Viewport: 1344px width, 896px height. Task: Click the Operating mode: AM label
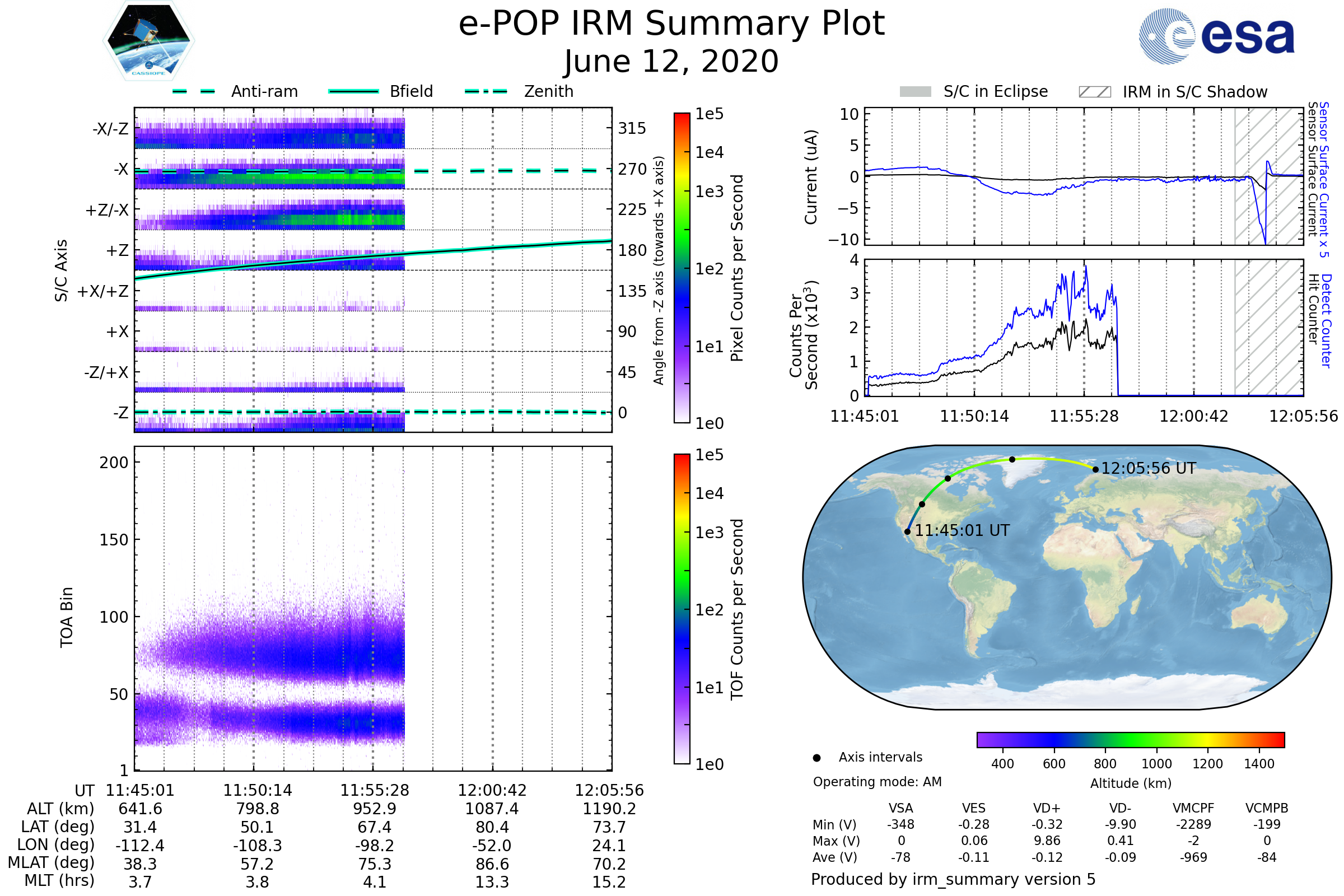pyautogui.click(x=877, y=782)
